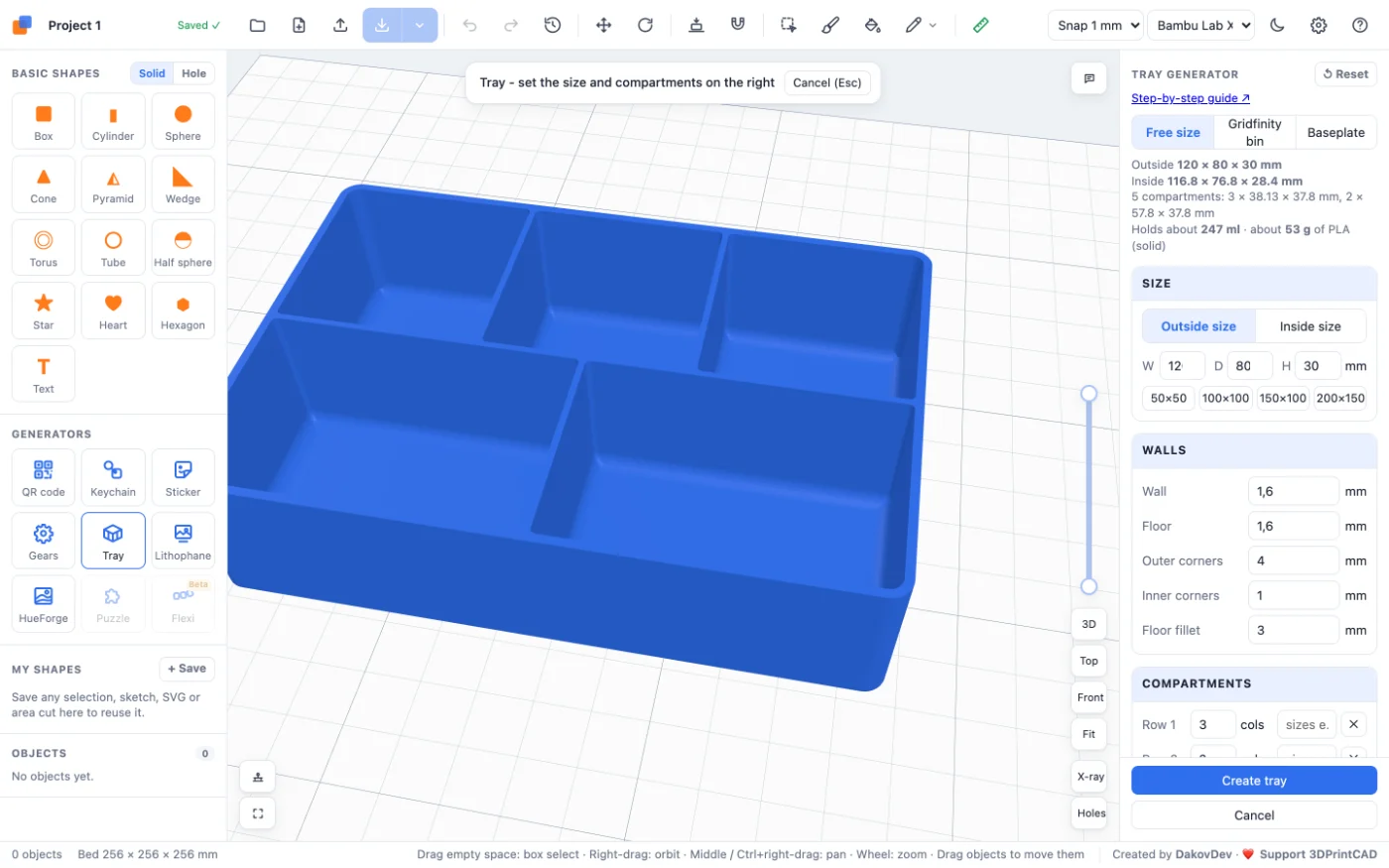Switch shape mode to Hole
The image size is (1389, 868).
click(194, 73)
